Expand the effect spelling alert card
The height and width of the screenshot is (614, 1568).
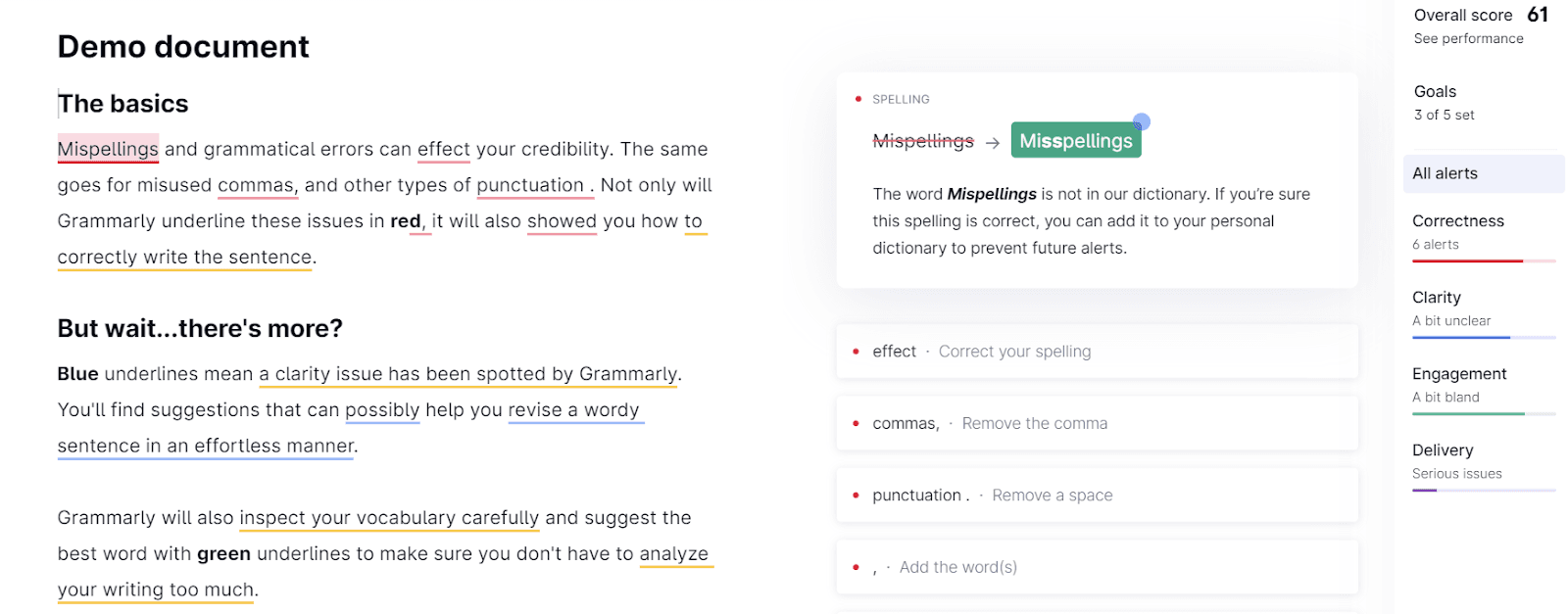(1096, 351)
